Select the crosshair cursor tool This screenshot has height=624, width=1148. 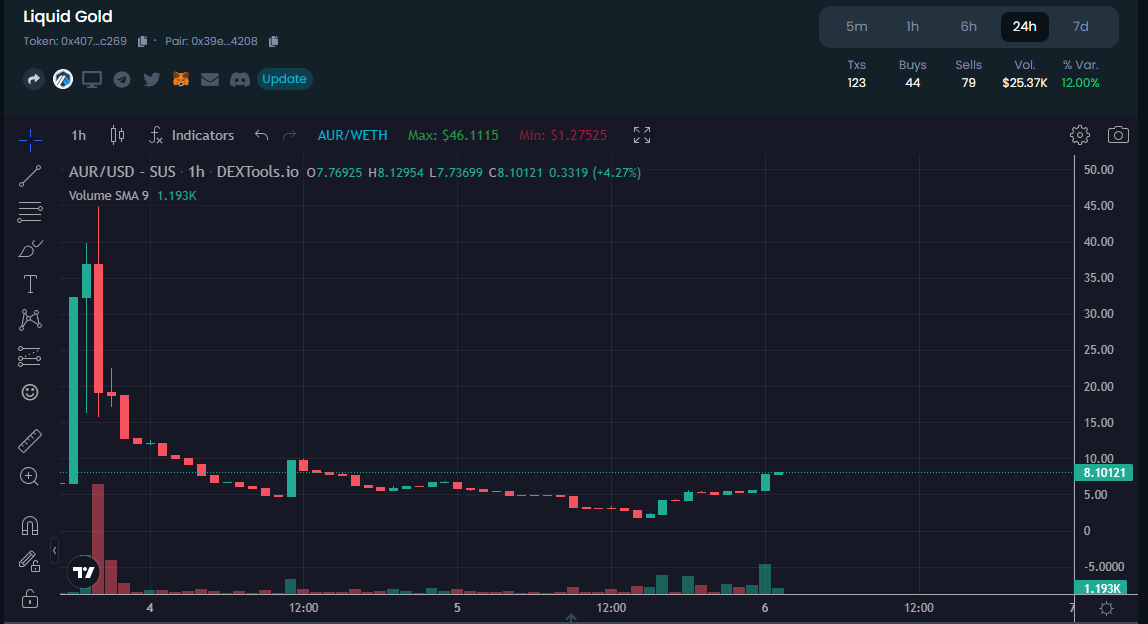coord(30,139)
